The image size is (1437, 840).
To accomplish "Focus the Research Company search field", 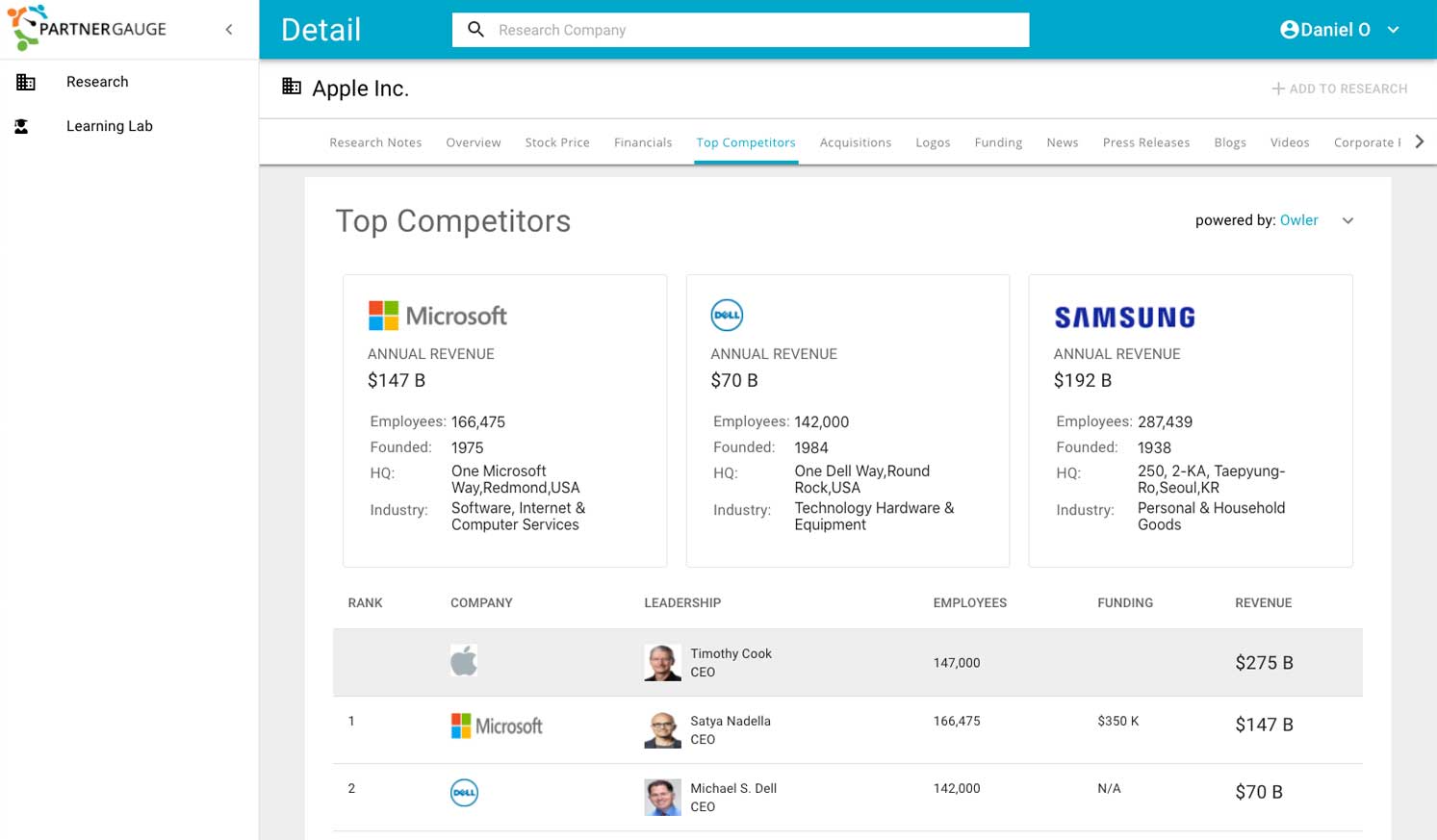I will pyautogui.click(x=740, y=30).
